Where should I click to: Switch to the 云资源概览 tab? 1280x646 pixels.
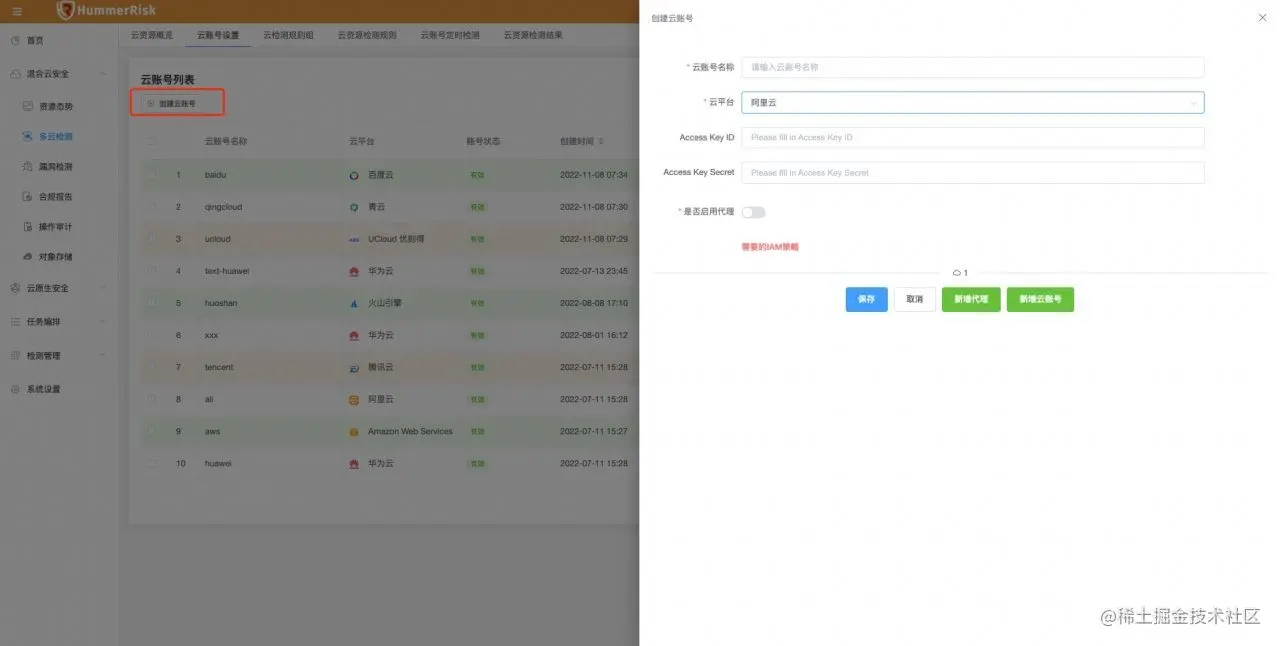point(152,35)
